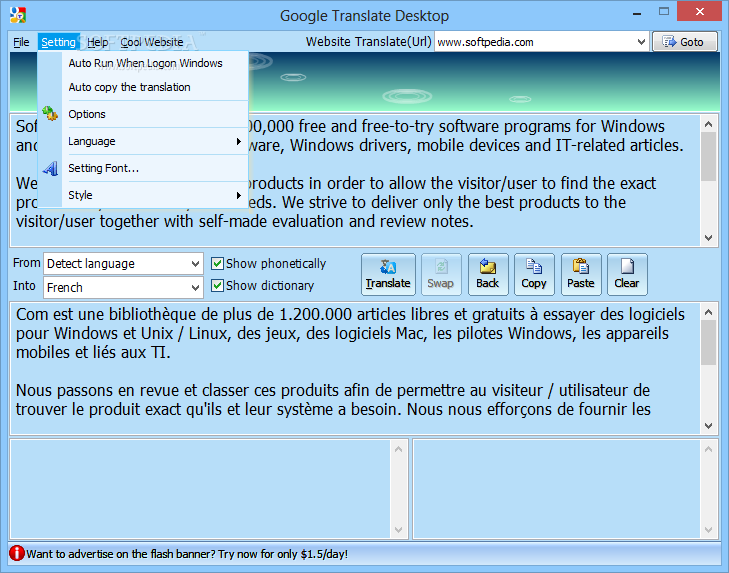Click the source text scrollbar thumb
This screenshot has width=729, height=573.
(x=709, y=157)
